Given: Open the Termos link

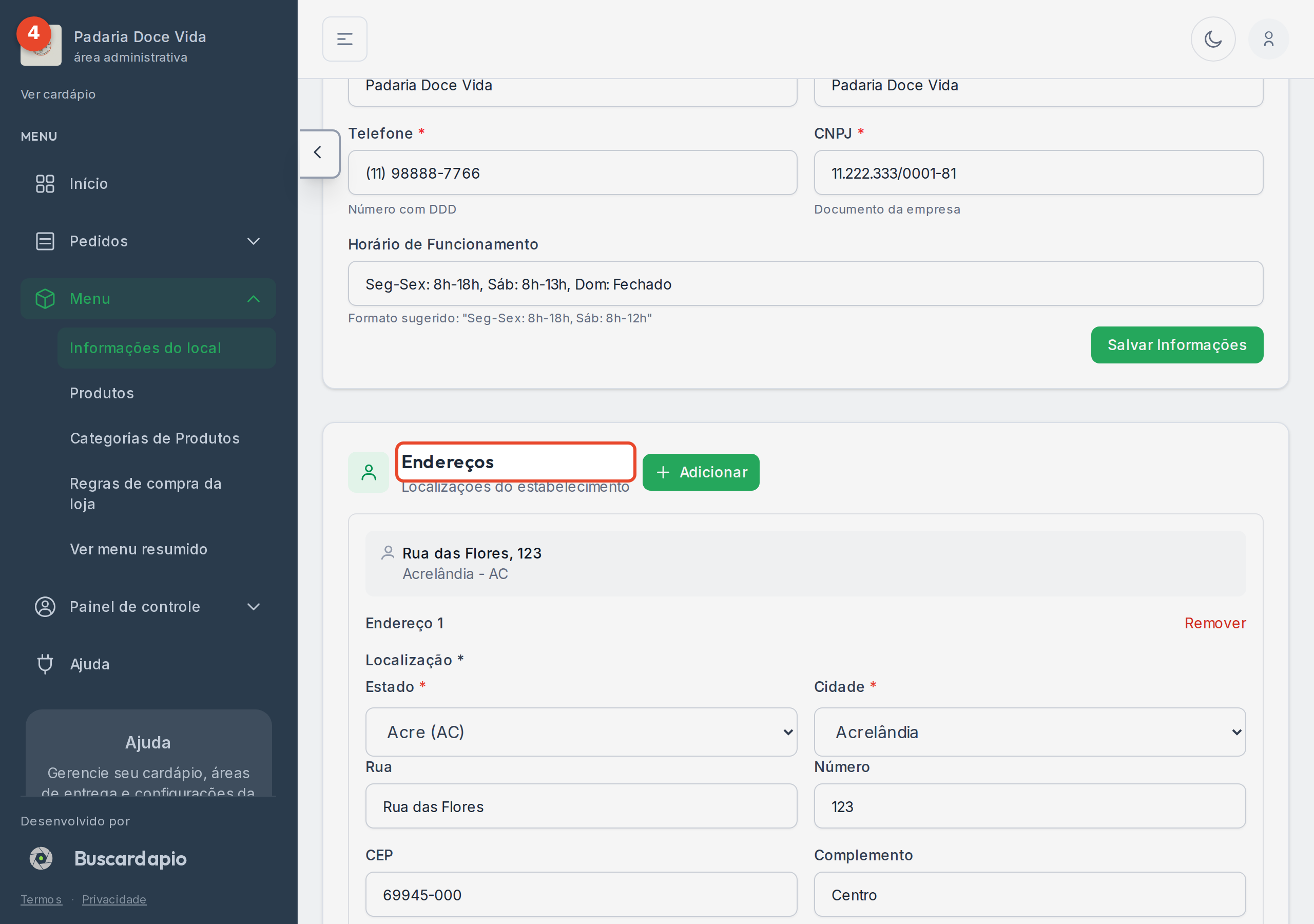Looking at the screenshot, I should coord(41,899).
